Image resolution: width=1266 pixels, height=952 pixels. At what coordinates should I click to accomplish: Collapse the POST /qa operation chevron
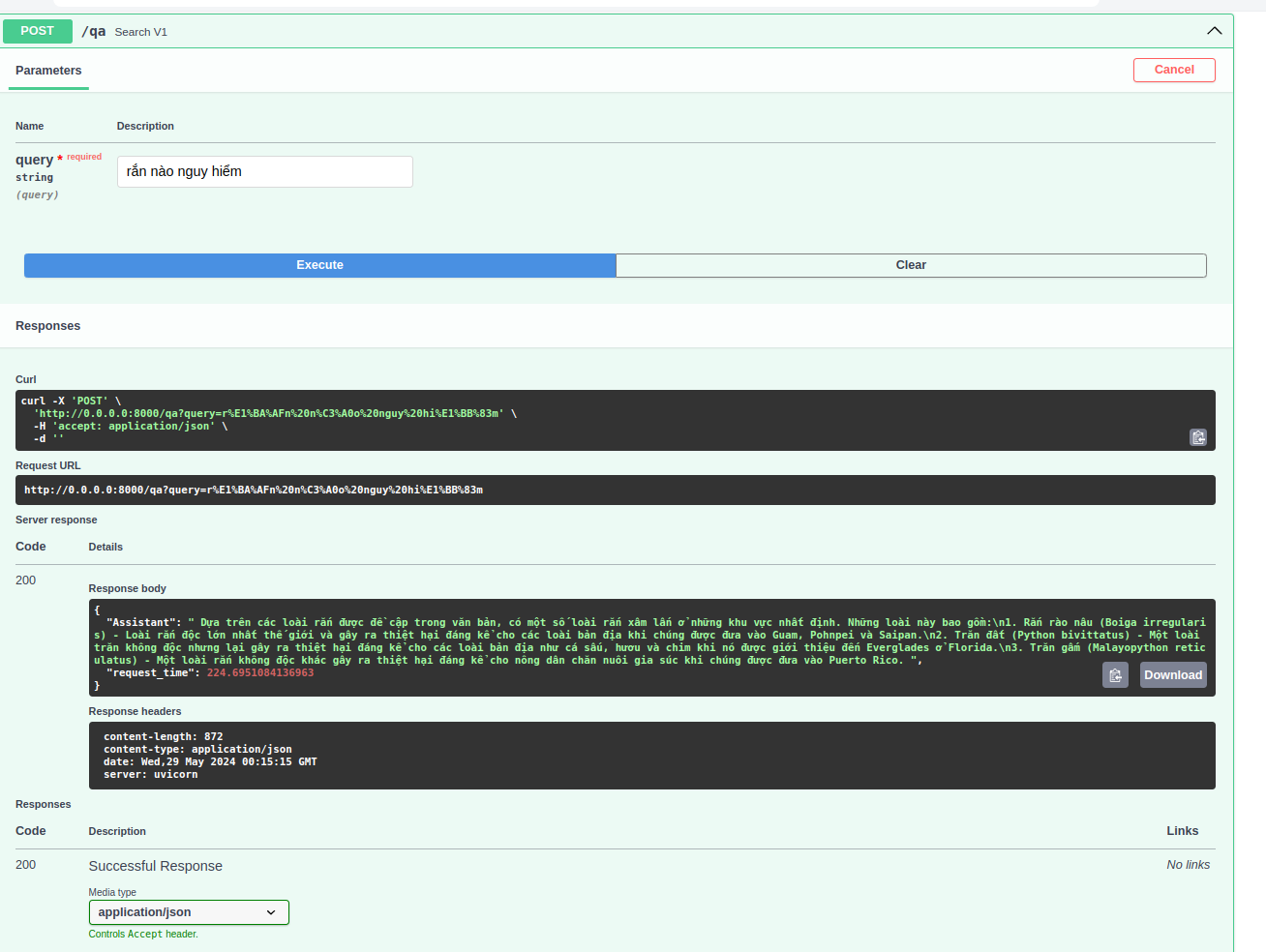(x=1214, y=31)
